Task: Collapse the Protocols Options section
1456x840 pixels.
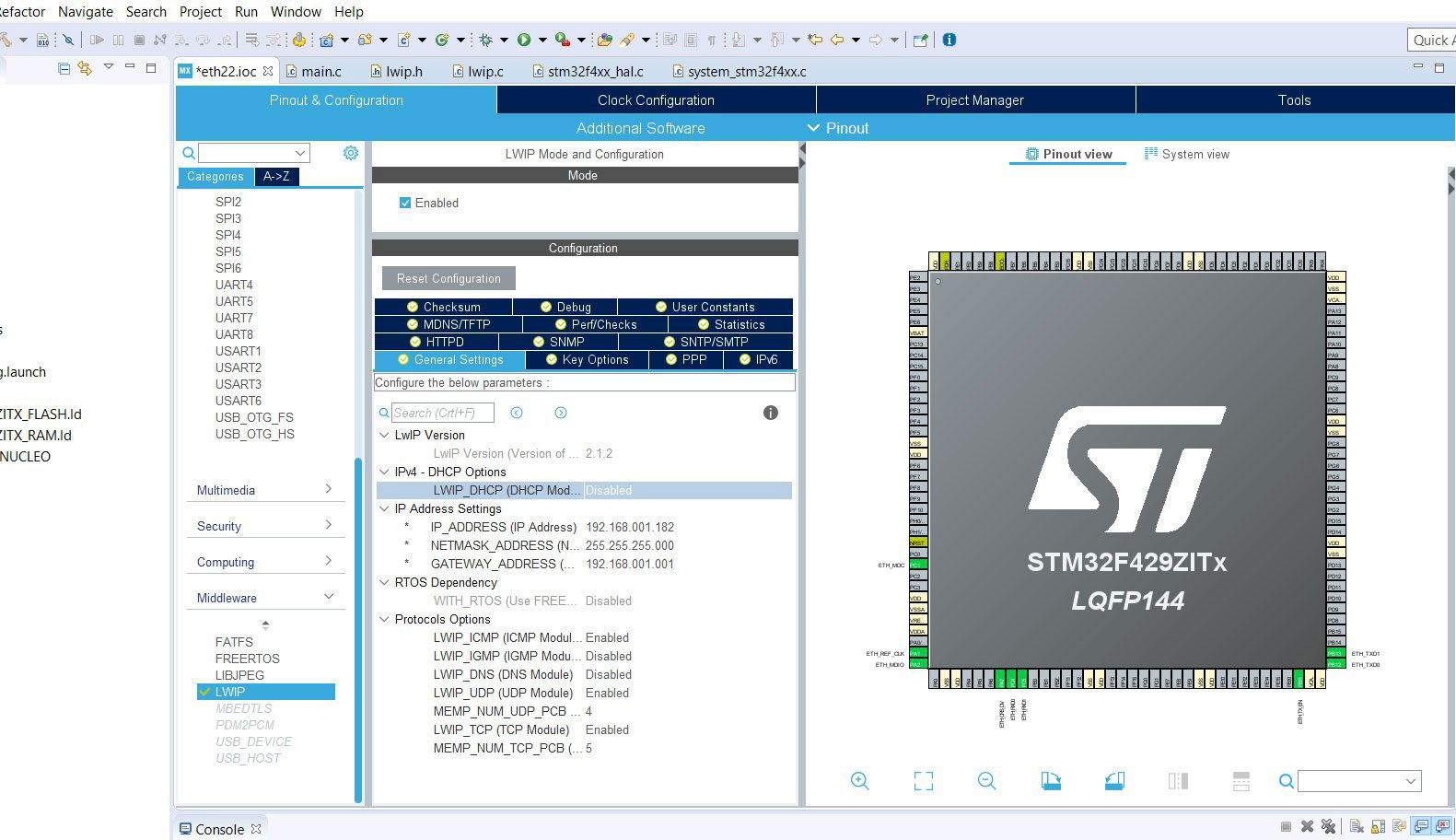Action: pyautogui.click(x=384, y=619)
